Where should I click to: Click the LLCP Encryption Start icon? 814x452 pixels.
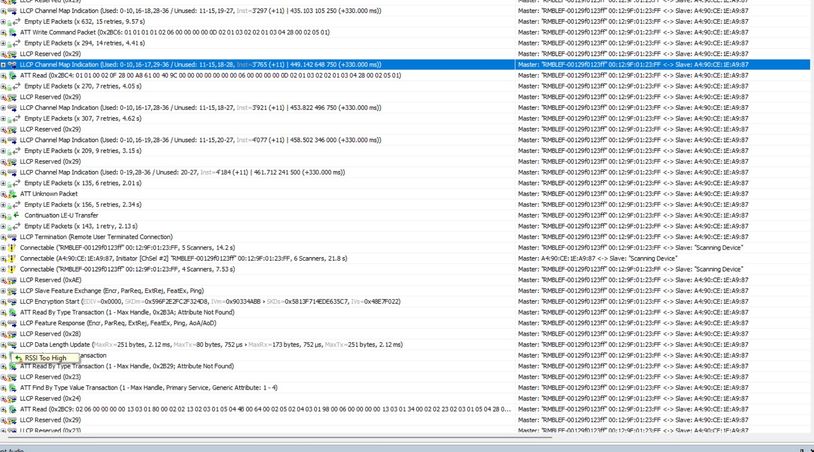12,302
